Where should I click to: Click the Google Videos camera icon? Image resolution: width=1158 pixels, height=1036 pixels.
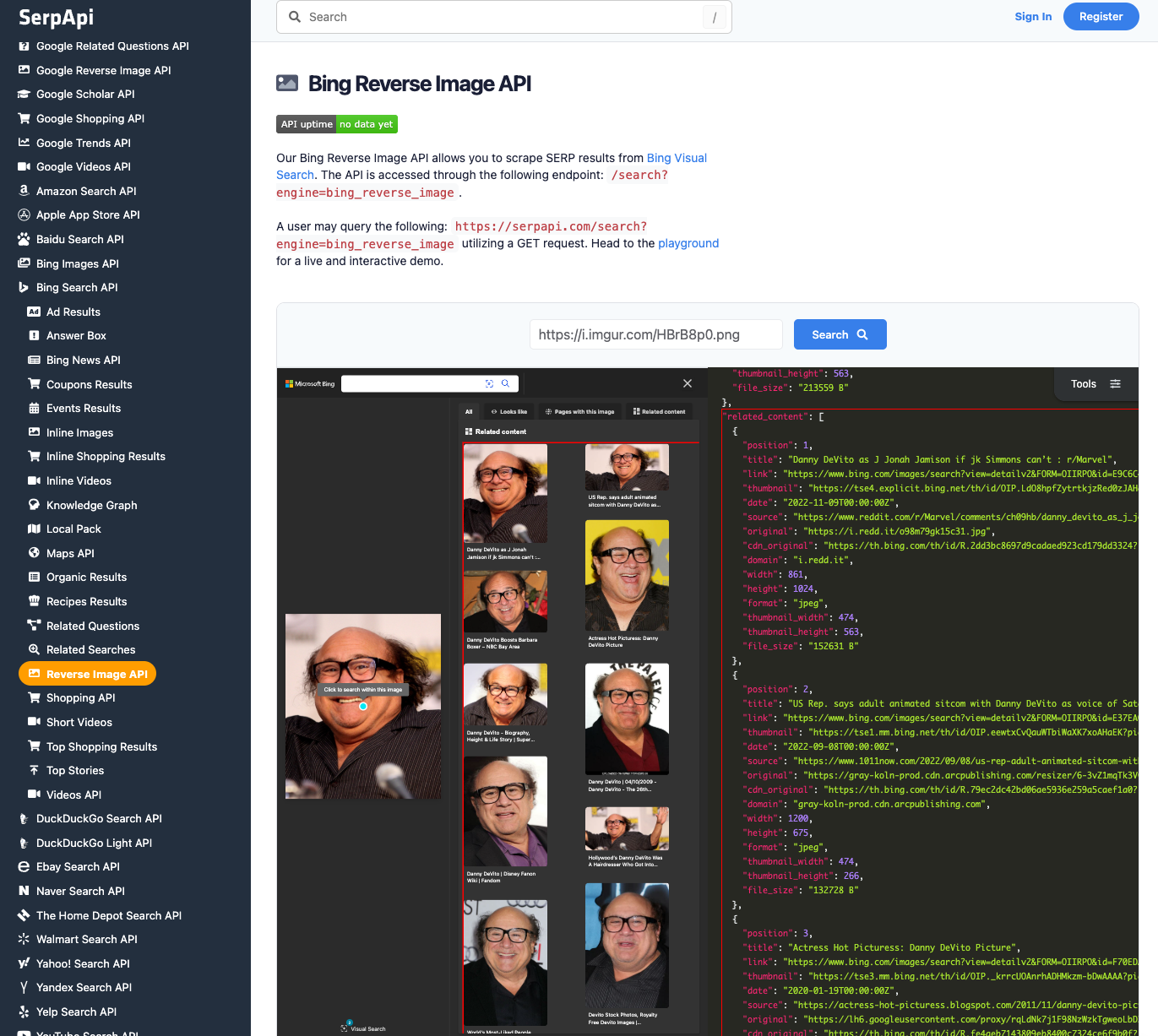(24, 167)
